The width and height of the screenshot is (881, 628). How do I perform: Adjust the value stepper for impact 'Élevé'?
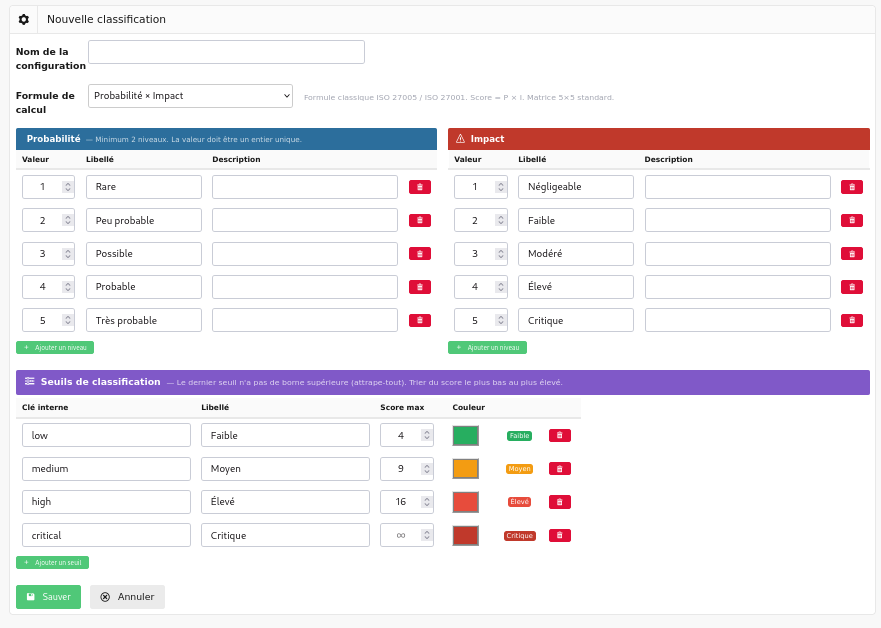[499, 287]
